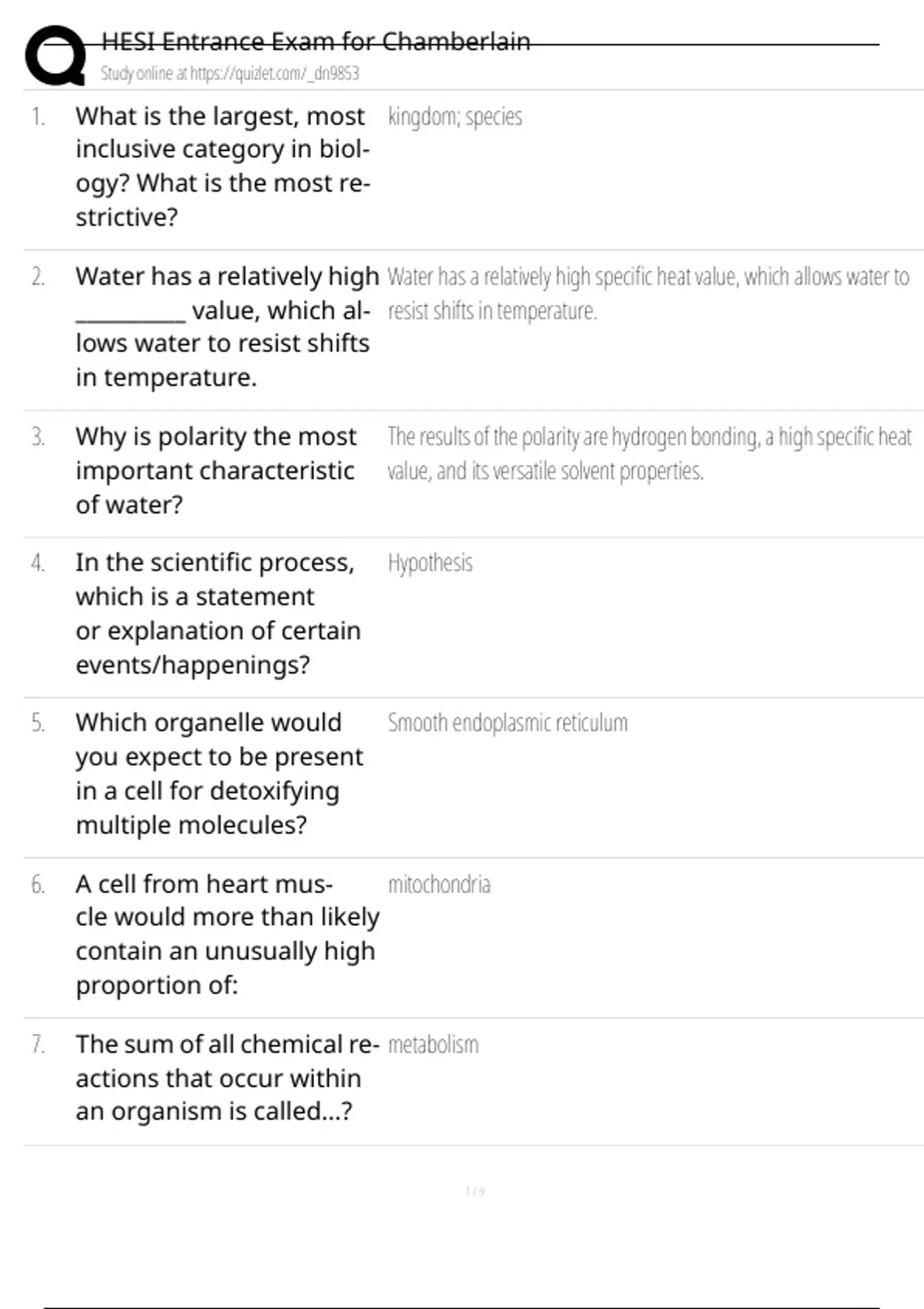924x1309 pixels.
Task: Click the Quizlet Q logo
Action: [55, 55]
